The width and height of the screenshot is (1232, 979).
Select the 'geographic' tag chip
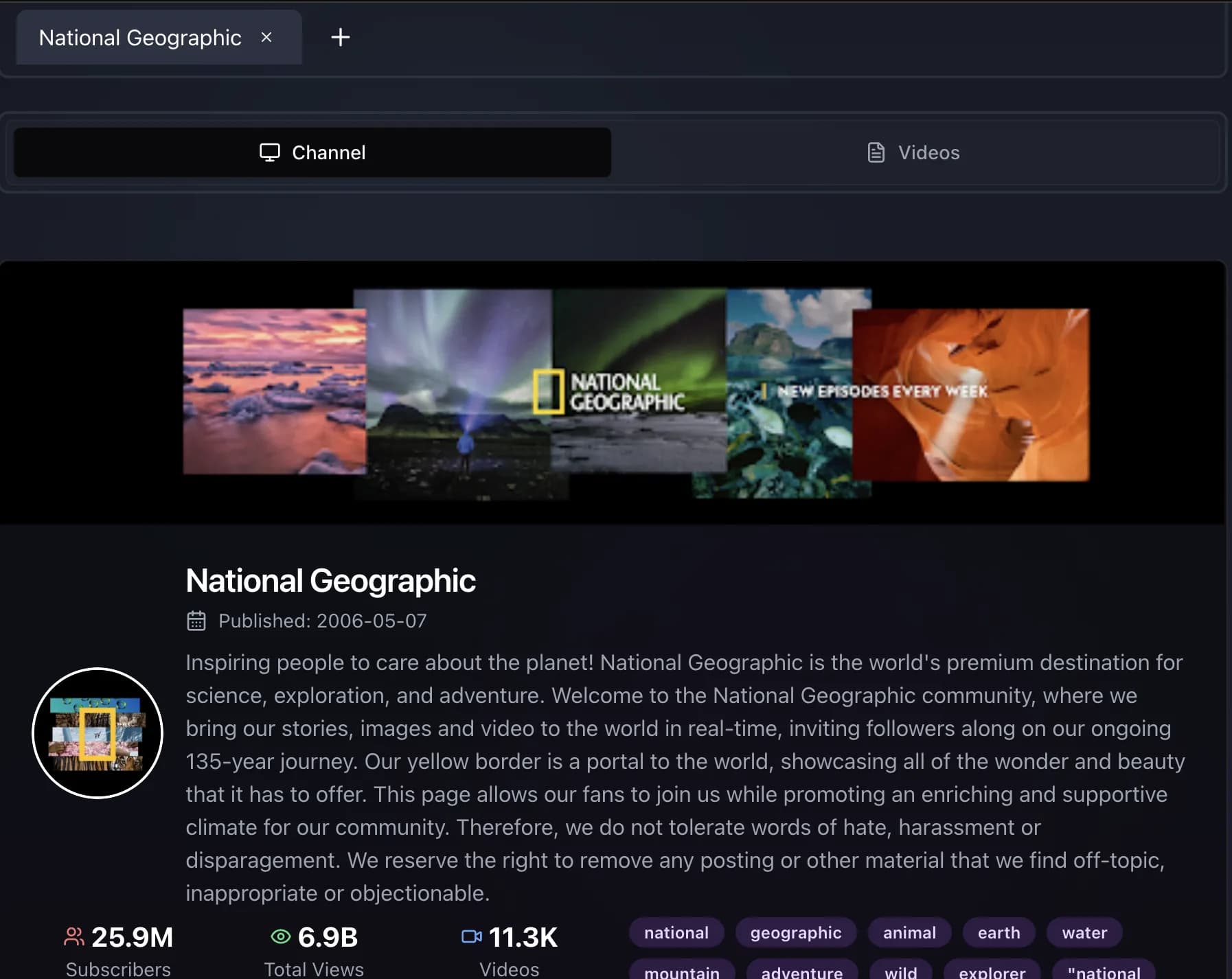pyautogui.click(x=796, y=932)
